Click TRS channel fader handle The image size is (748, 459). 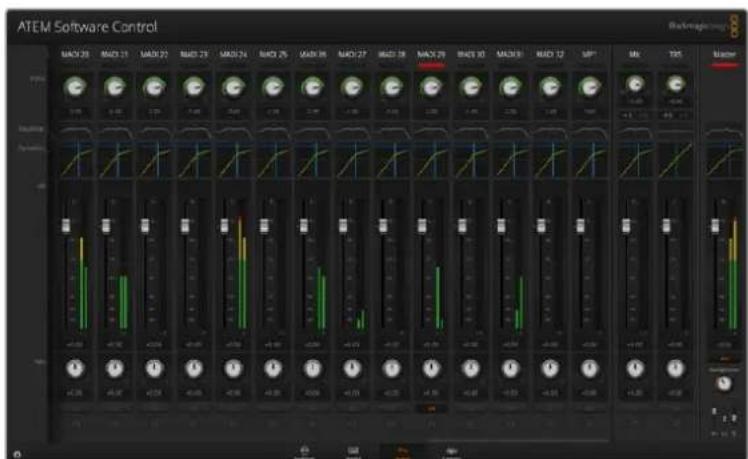pyautogui.click(x=666, y=225)
